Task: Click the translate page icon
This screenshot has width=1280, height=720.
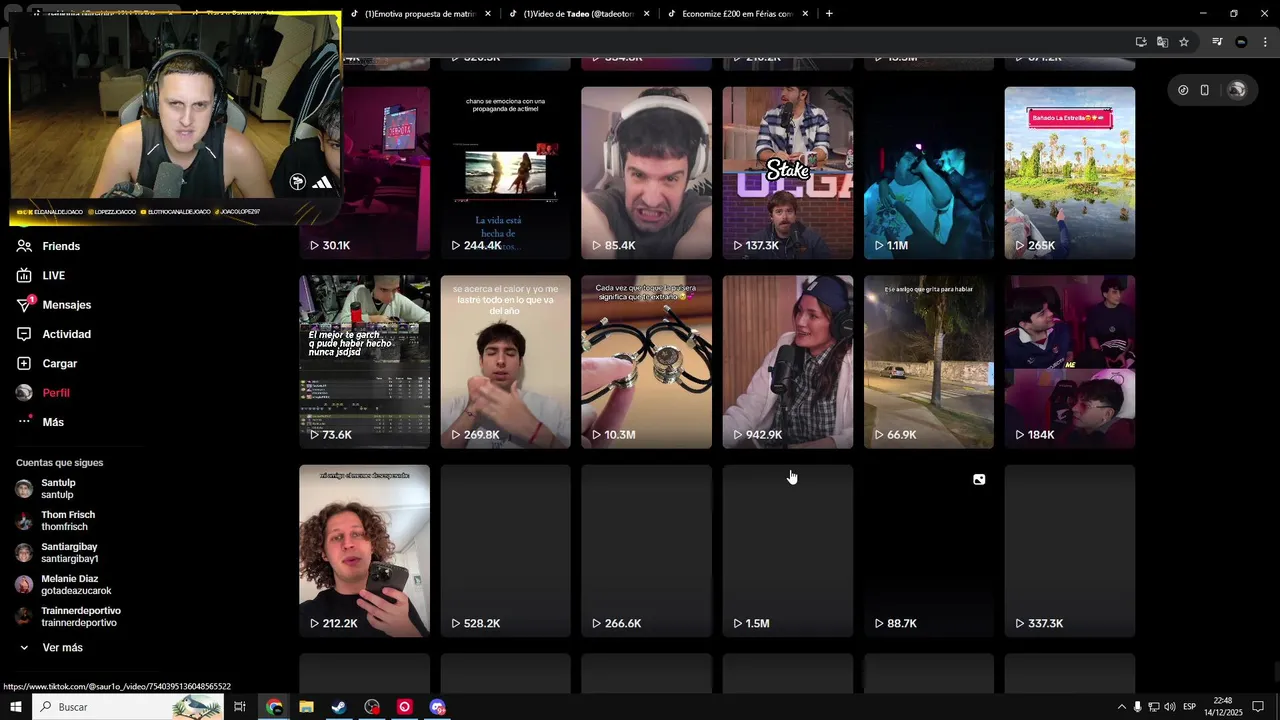Action: (x=1162, y=42)
